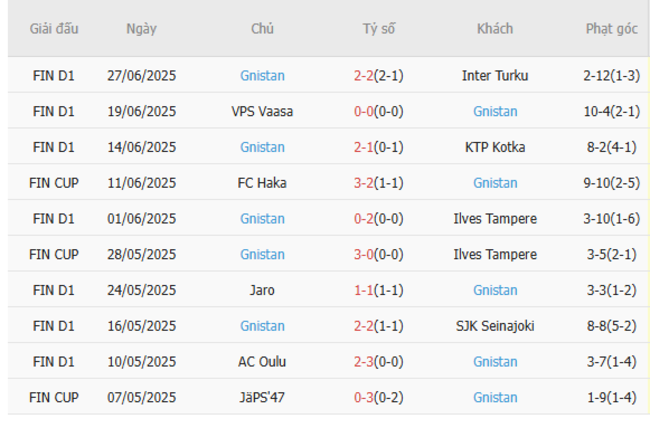Open the VPS Vaasa team link
Screen dimensions: 650x428
point(262,111)
